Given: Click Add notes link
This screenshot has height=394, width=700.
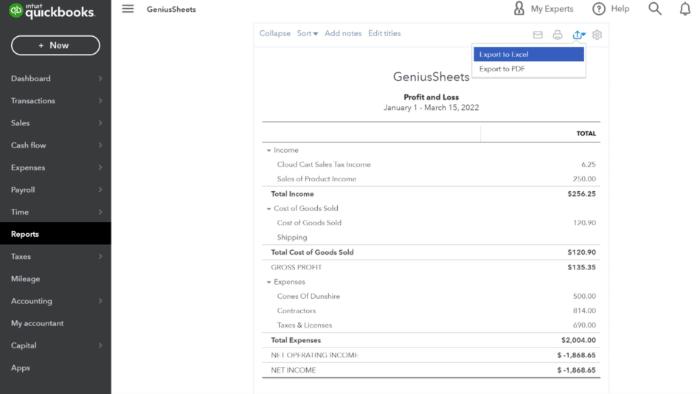Looking at the screenshot, I should [x=343, y=33].
